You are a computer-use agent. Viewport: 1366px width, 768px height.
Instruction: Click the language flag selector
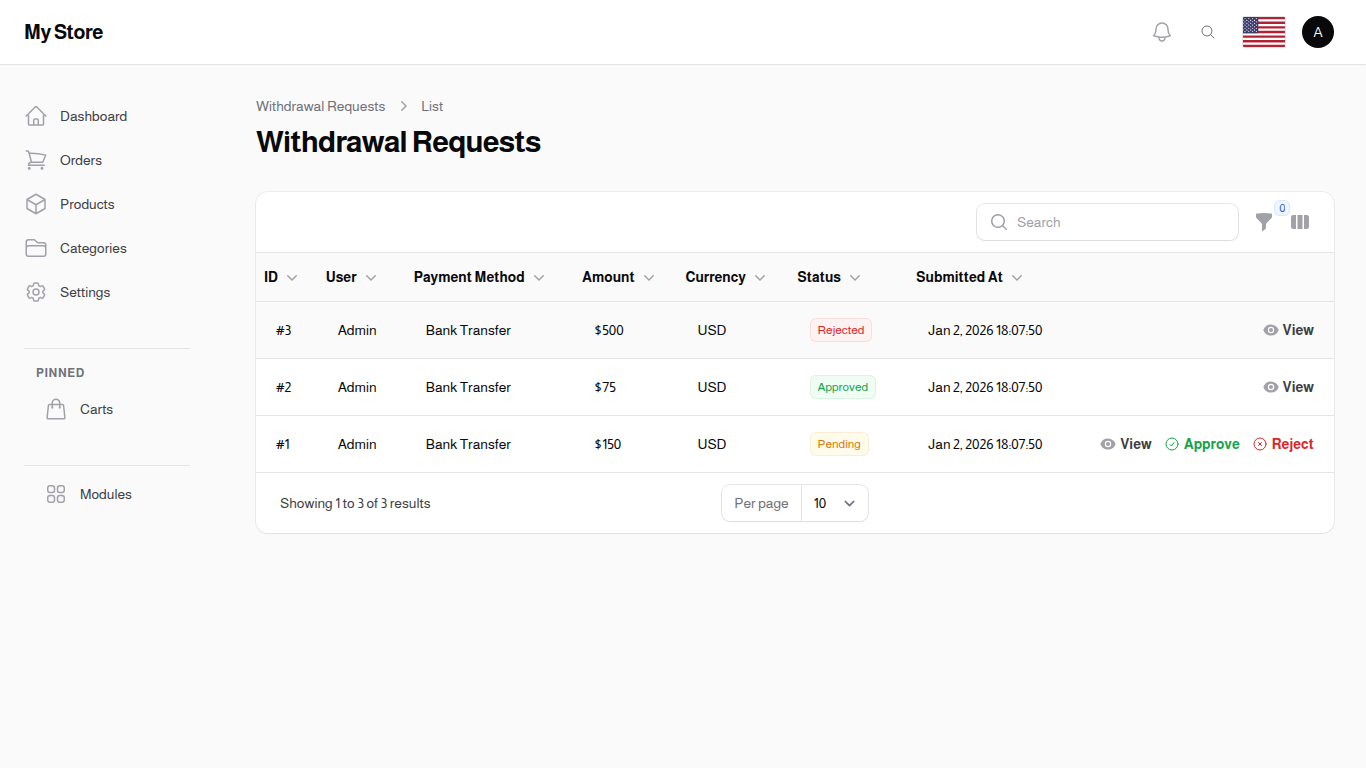click(1263, 31)
